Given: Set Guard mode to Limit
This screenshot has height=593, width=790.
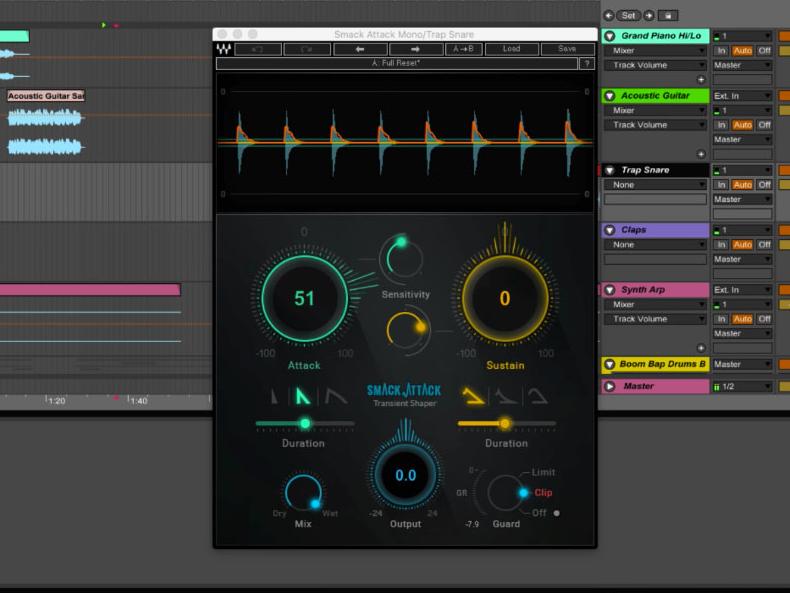Looking at the screenshot, I should (543, 472).
